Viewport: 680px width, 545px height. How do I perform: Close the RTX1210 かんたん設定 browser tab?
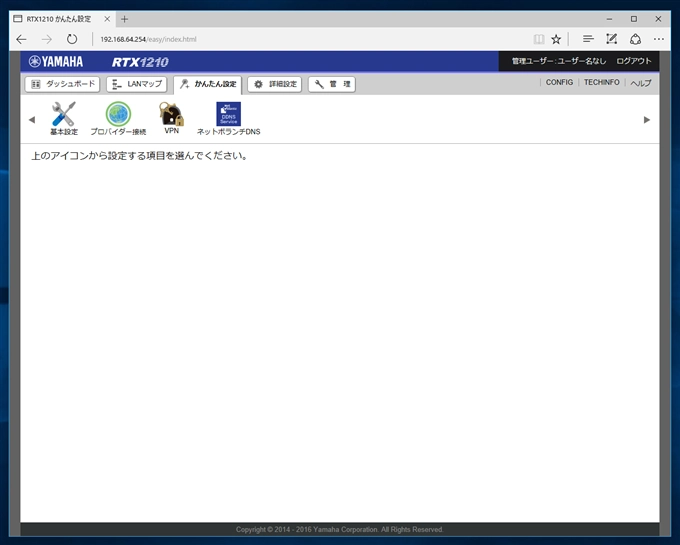(x=107, y=19)
